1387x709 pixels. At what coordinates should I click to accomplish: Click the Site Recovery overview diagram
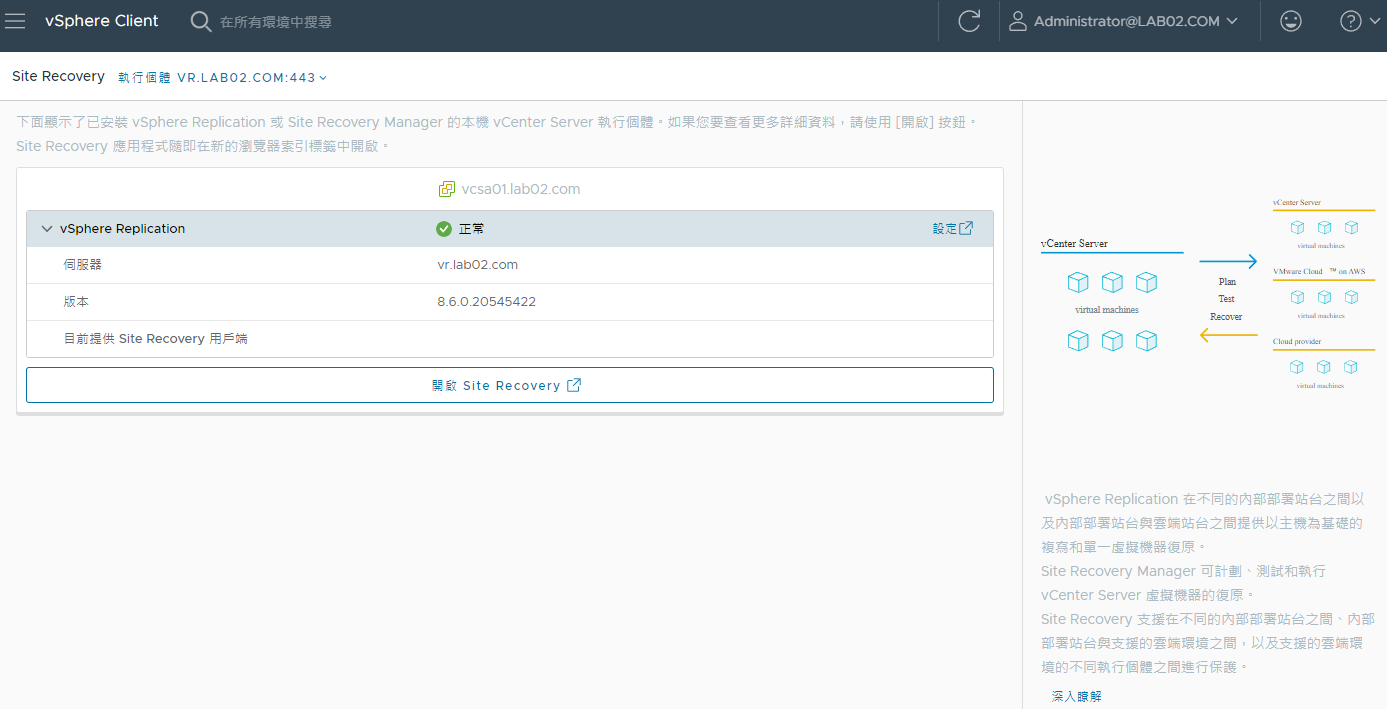point(1207,294)
